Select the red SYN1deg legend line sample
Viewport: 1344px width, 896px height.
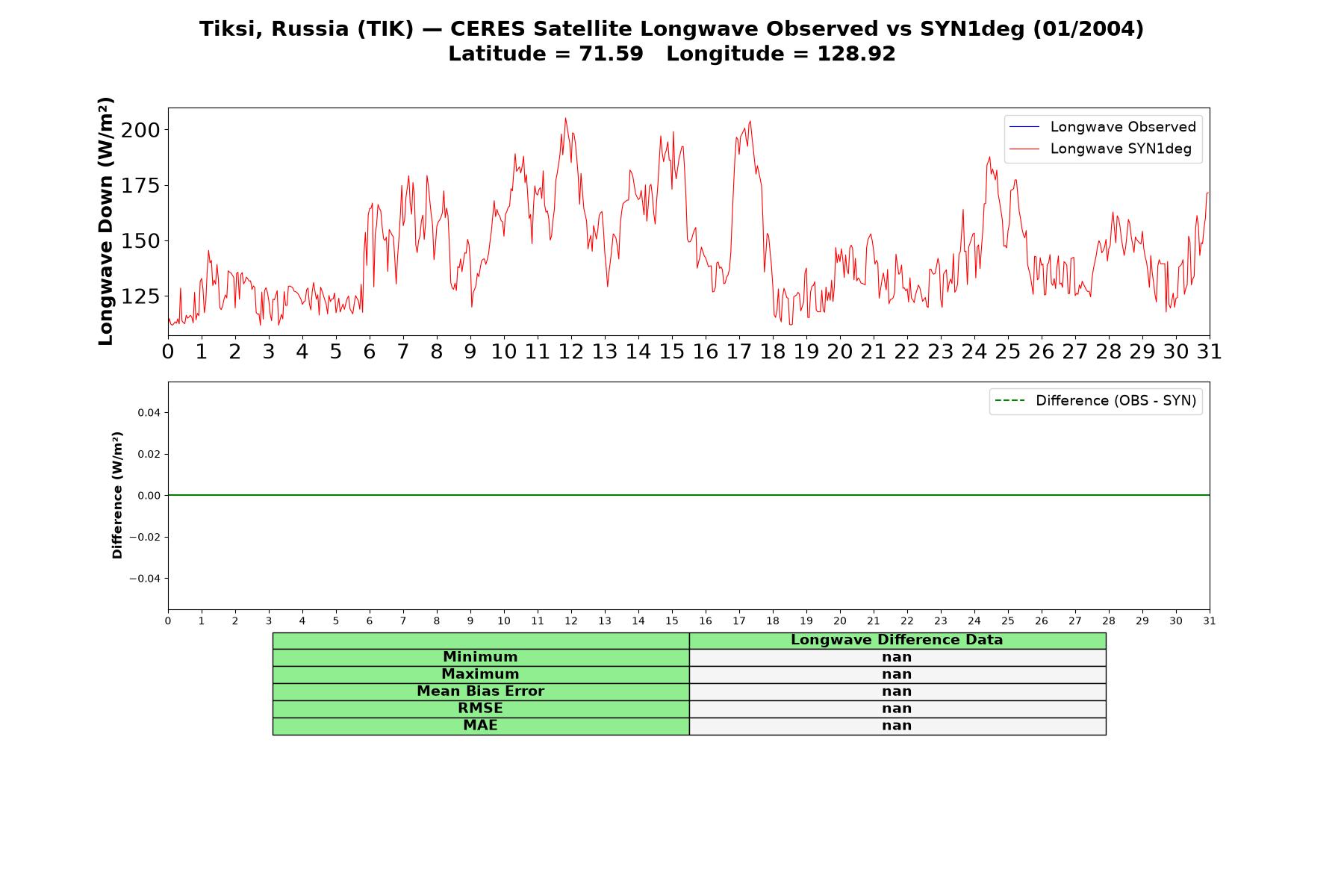1024,149
